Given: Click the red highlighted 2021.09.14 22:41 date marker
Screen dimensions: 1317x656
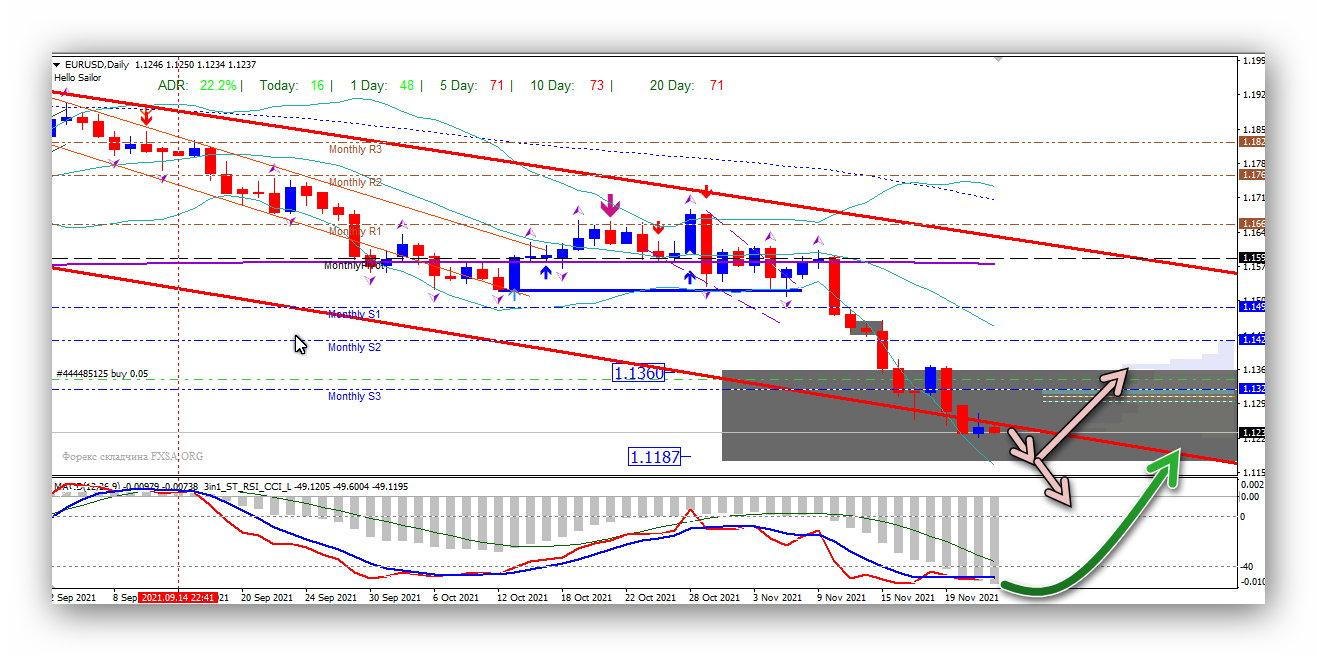Looking at the screenshot, I should 179,597.
